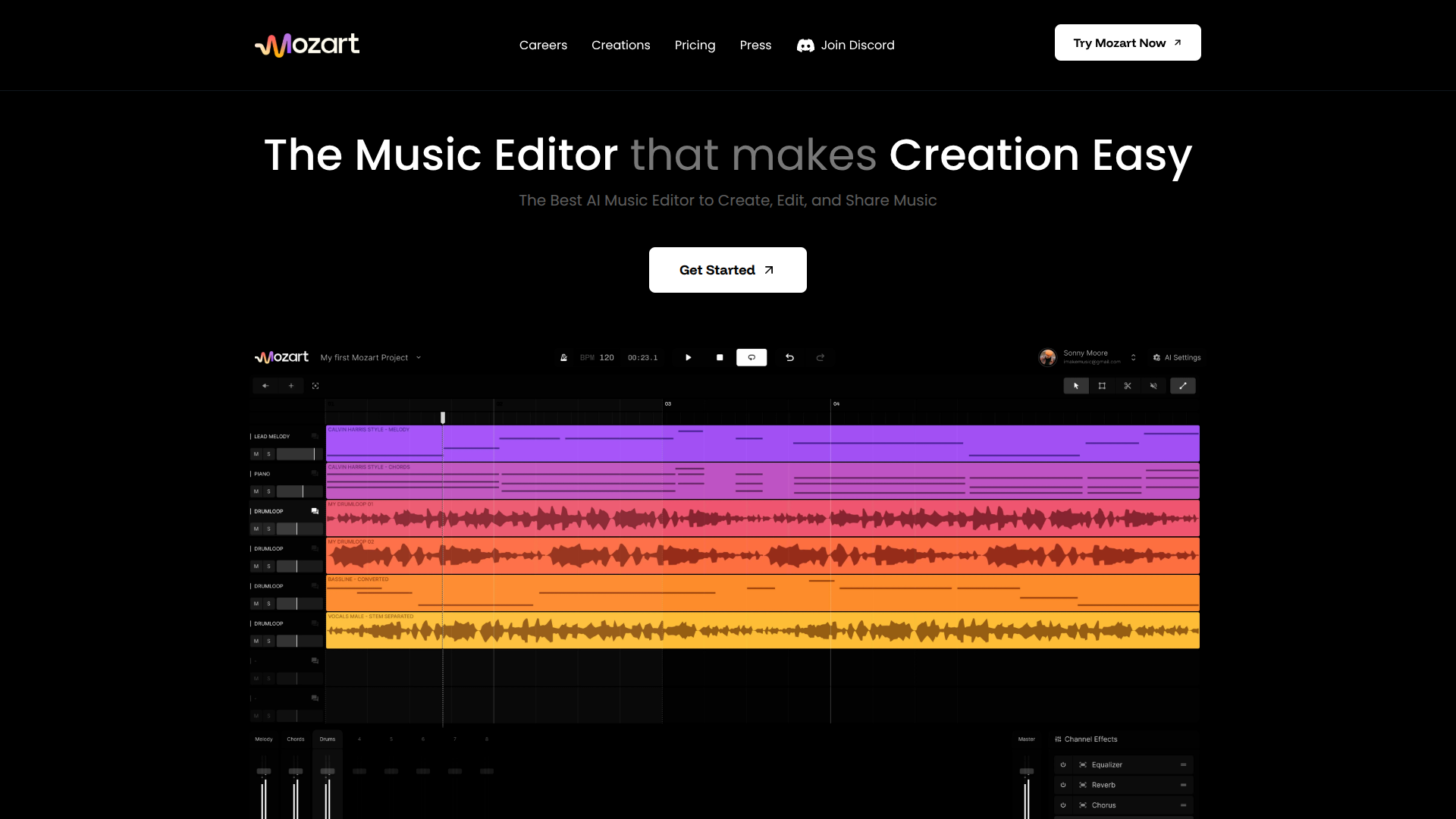Open the Pricing page from the nav

[695, 45]
